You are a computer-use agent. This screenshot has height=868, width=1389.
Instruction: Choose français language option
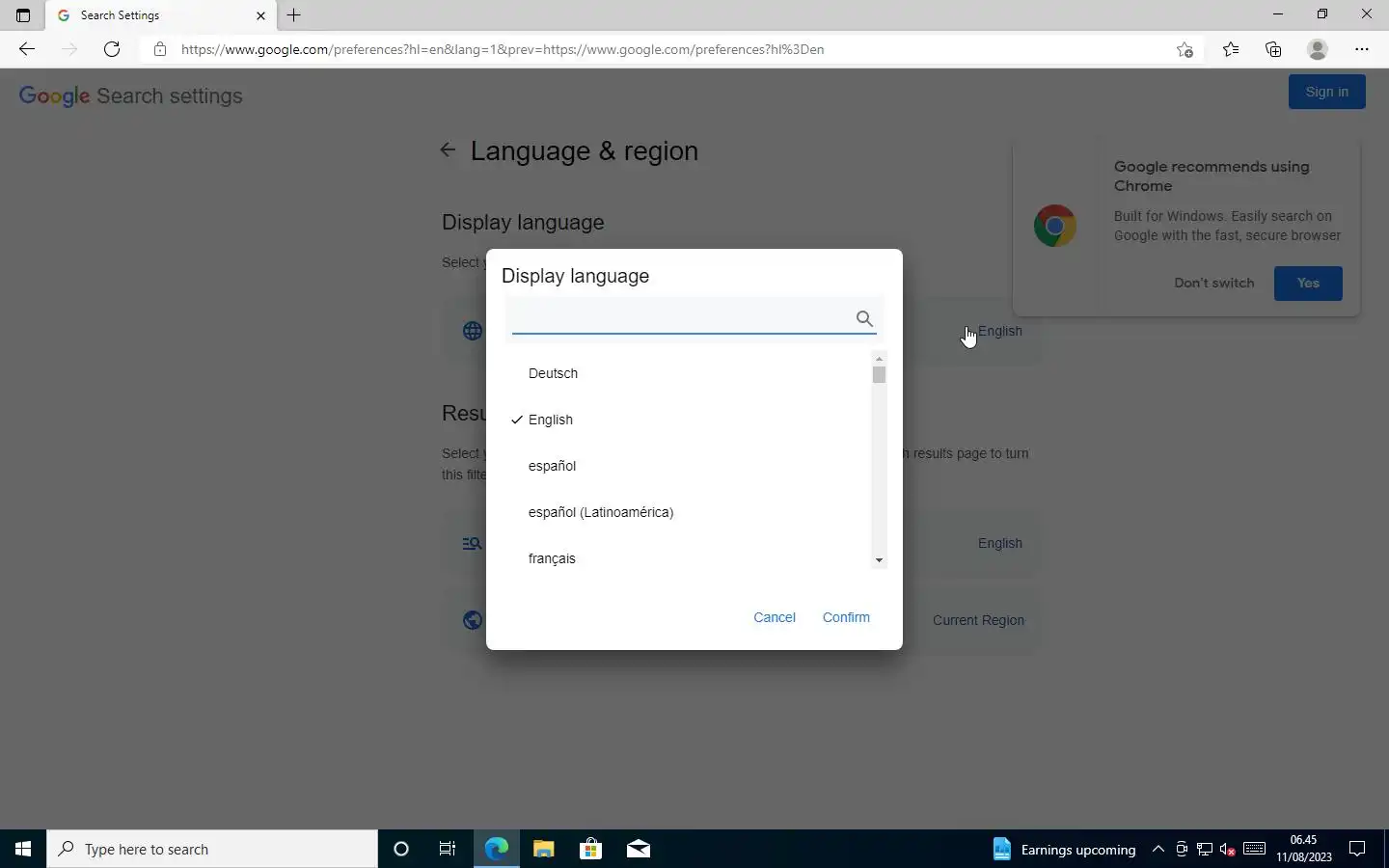pyautogui.click(x=552, y=558)
